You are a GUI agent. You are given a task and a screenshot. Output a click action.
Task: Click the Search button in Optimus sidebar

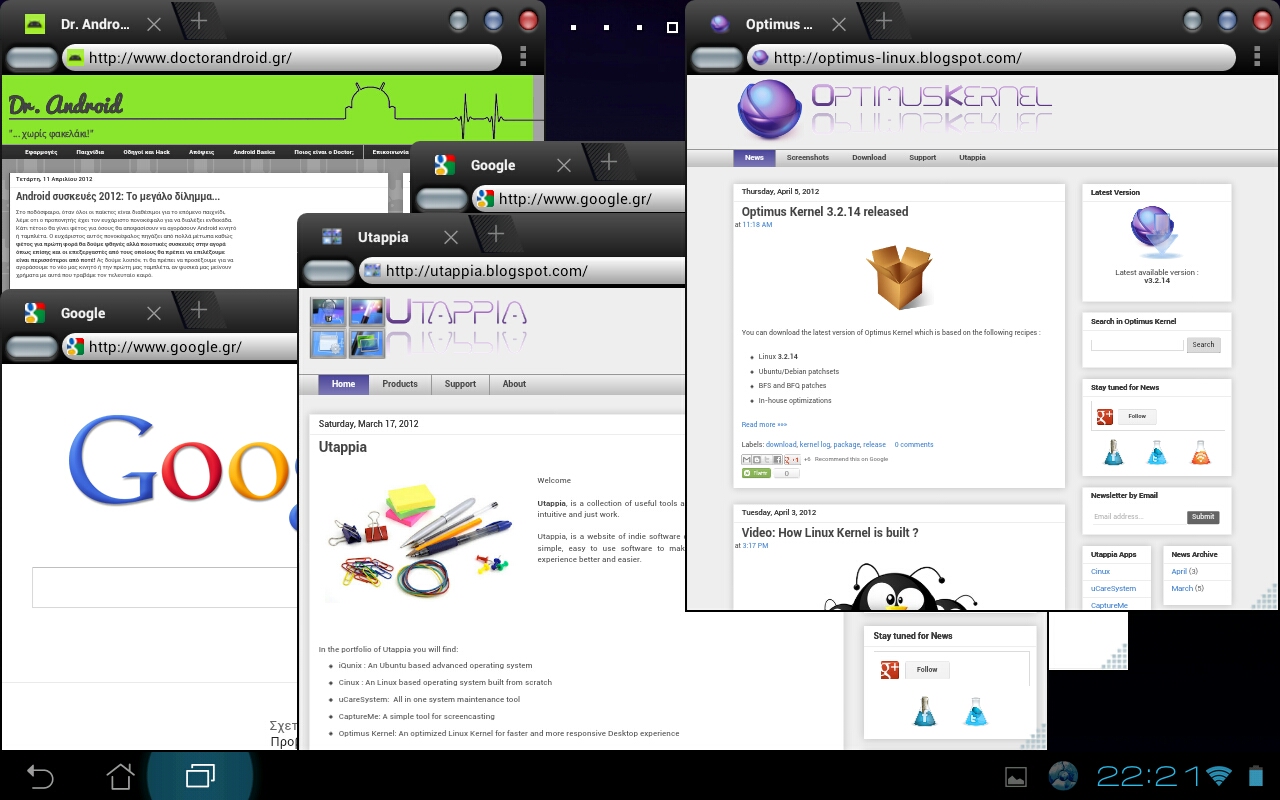[x=1203, y=344]
